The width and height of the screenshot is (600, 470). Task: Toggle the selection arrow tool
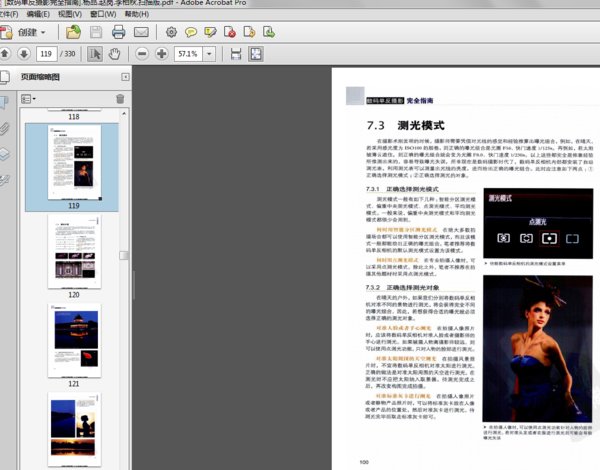pos(95,53)
